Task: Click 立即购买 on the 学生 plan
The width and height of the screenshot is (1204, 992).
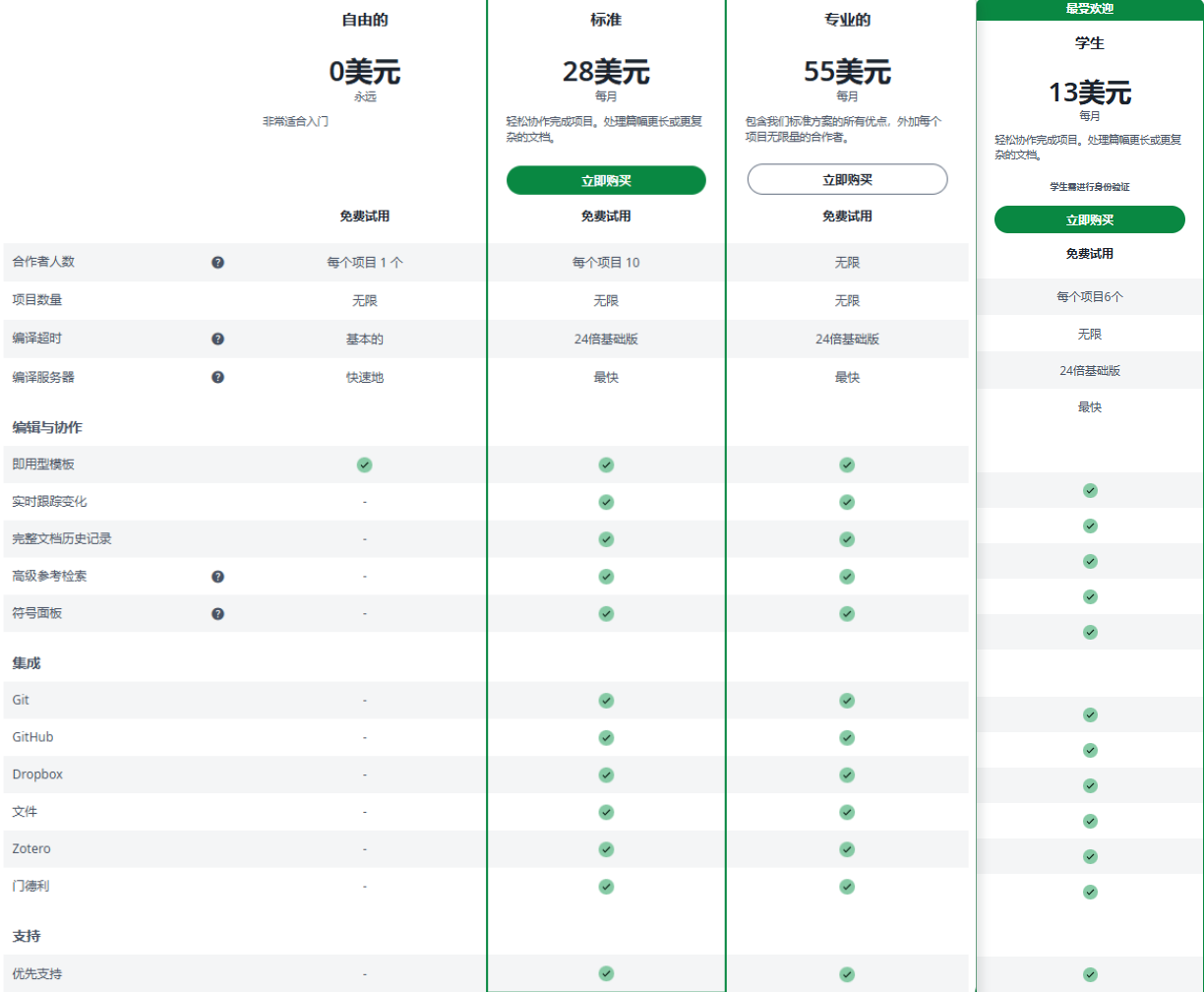Action: tap(1089, 219)
